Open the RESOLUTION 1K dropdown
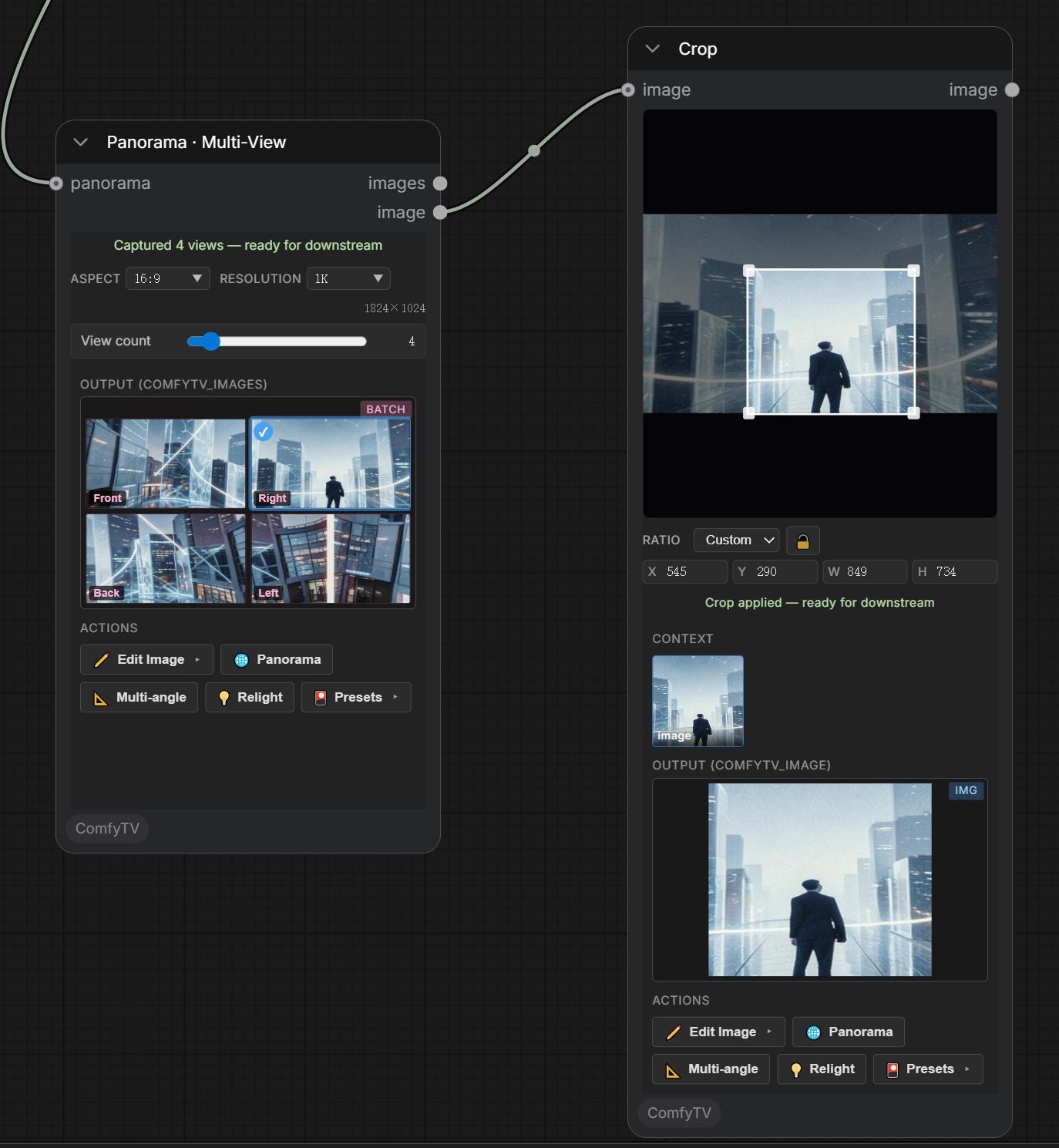Image resolution: width=1059 pixels, height=1148 pixels. click(348, 278)
